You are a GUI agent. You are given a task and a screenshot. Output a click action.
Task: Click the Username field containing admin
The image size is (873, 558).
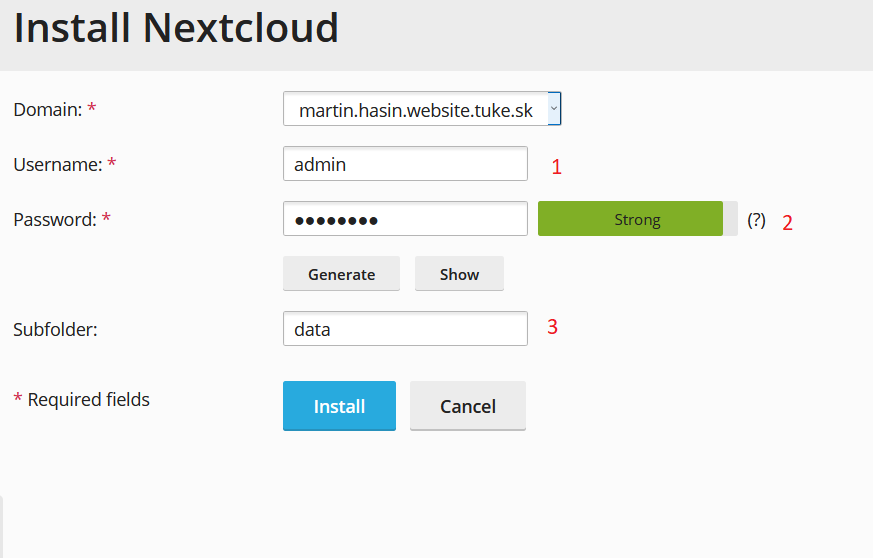pyautogui.click(x=405, y=164)
